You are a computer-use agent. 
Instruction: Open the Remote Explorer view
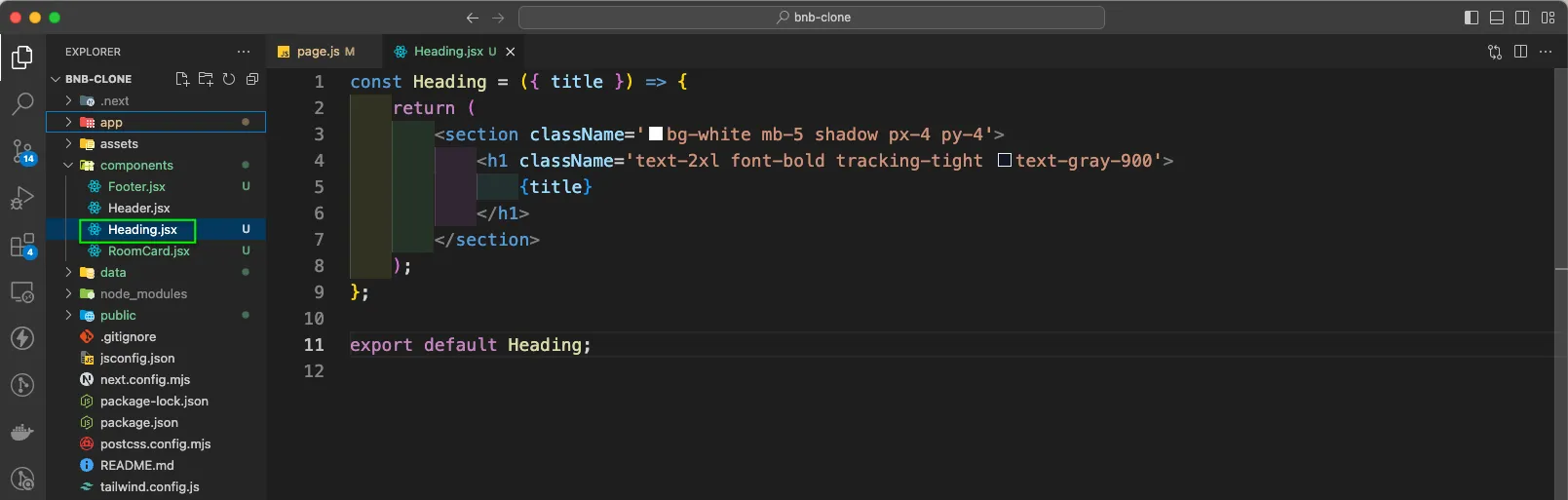(22, 291)
